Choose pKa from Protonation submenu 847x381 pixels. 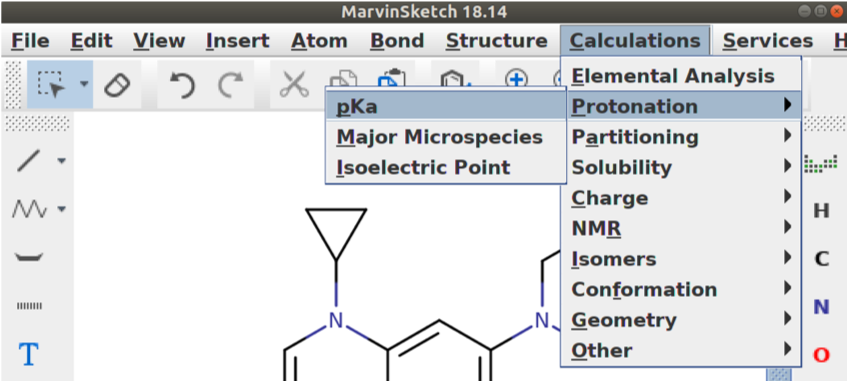[x=446, y=108]
